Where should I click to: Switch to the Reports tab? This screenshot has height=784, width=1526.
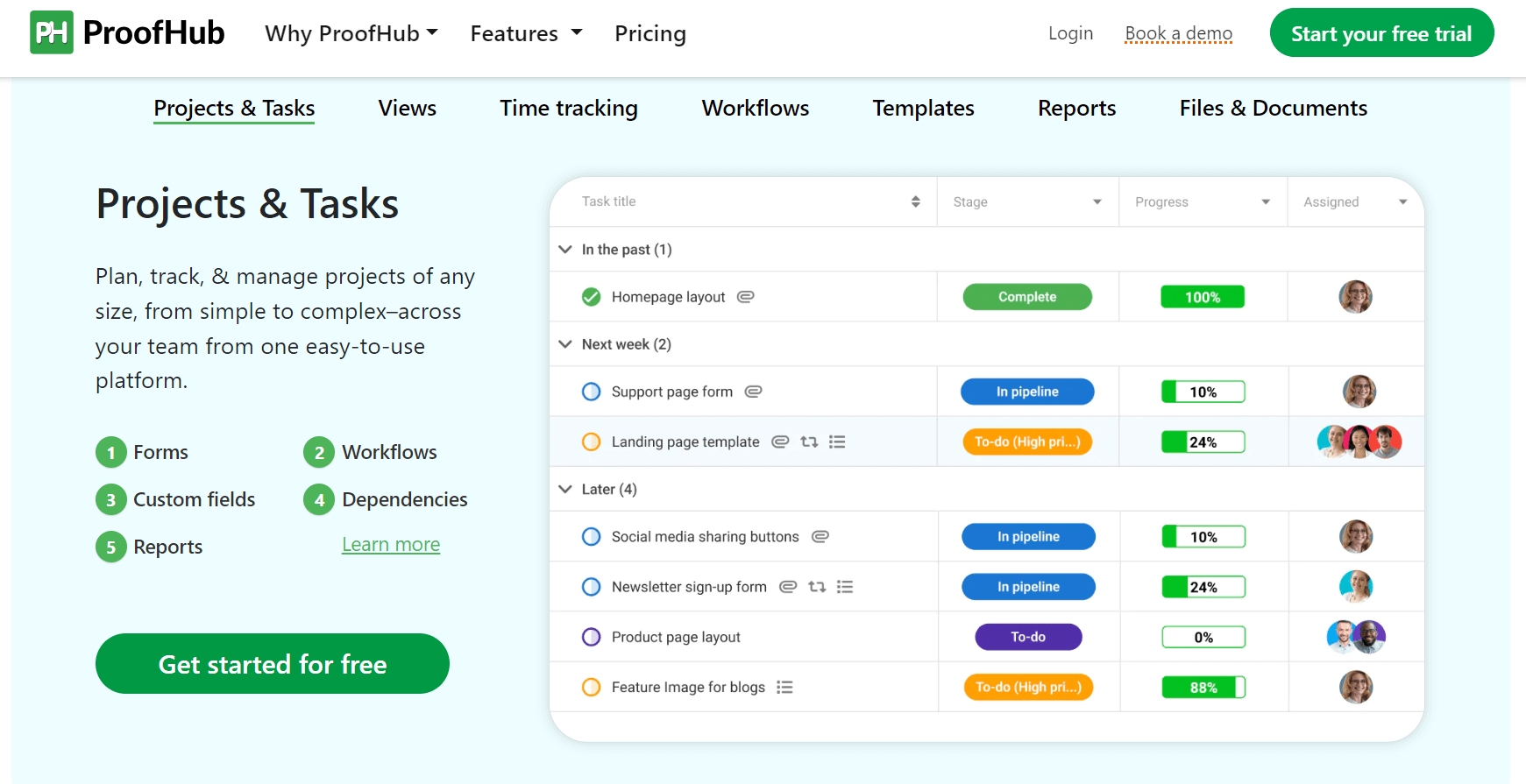point(1077,108)
